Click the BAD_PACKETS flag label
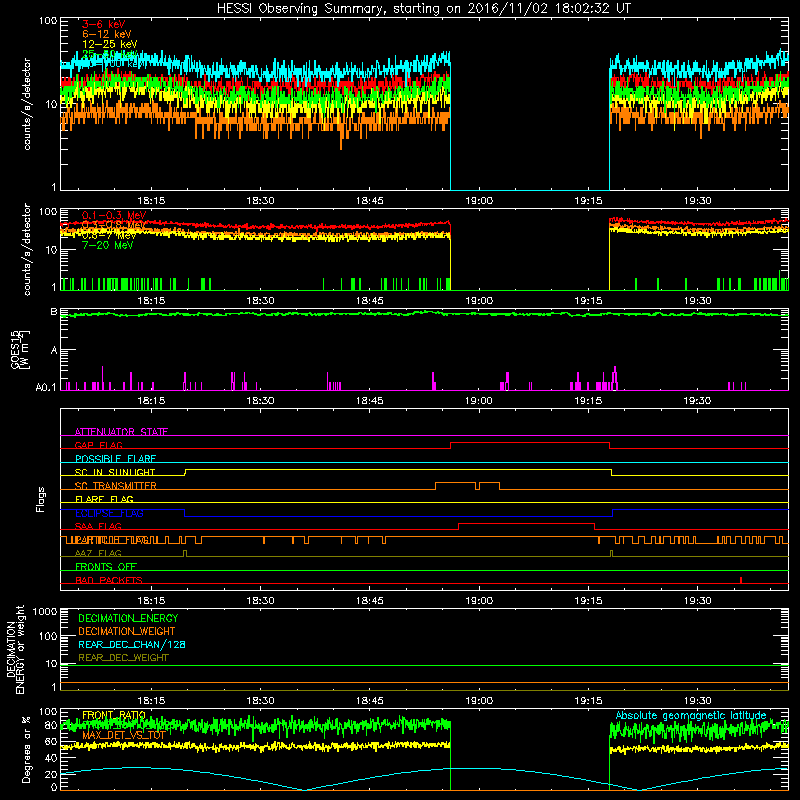 coord(109,580)
